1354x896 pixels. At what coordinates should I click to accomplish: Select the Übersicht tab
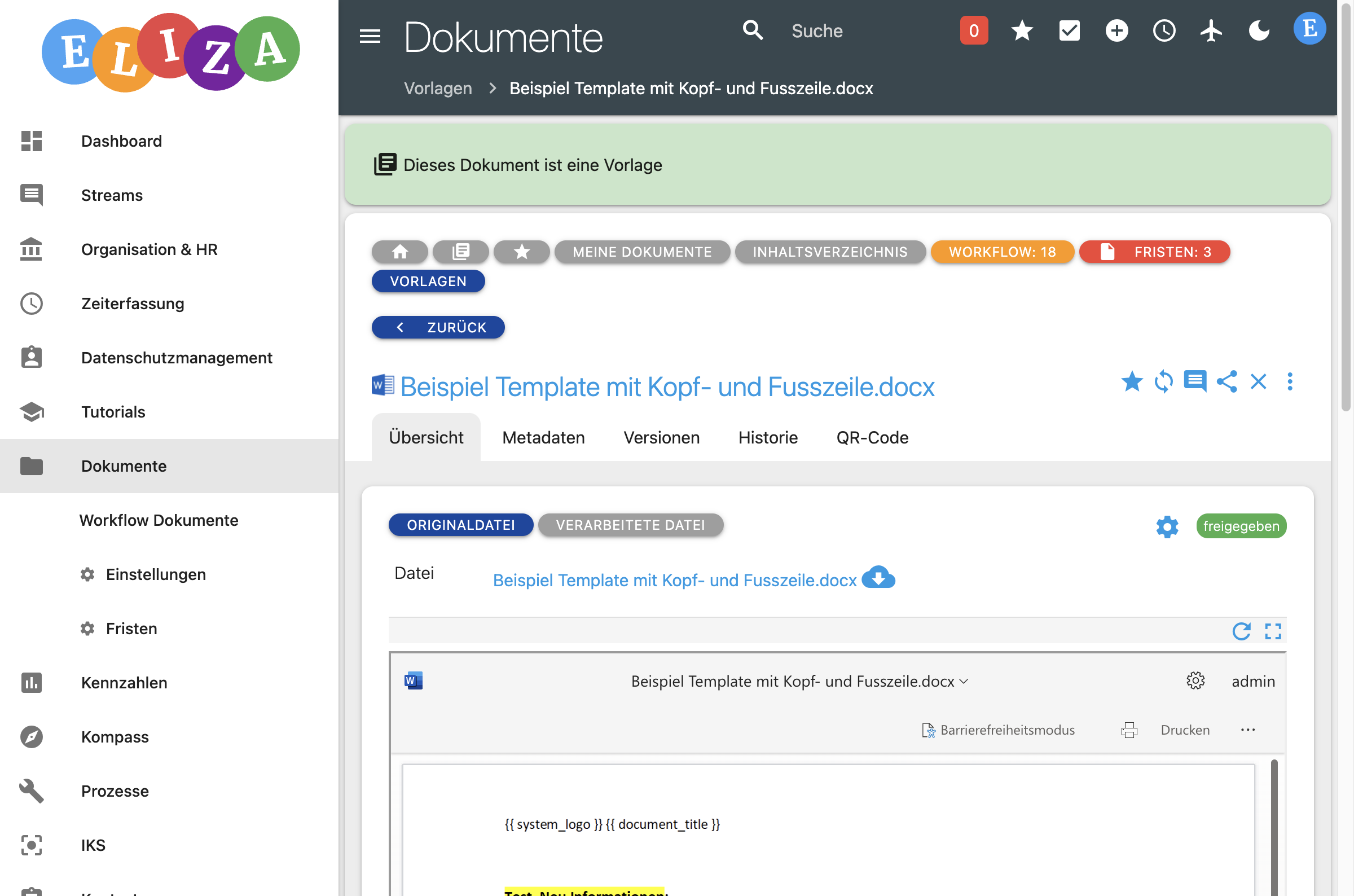click(x=426, y=438)
